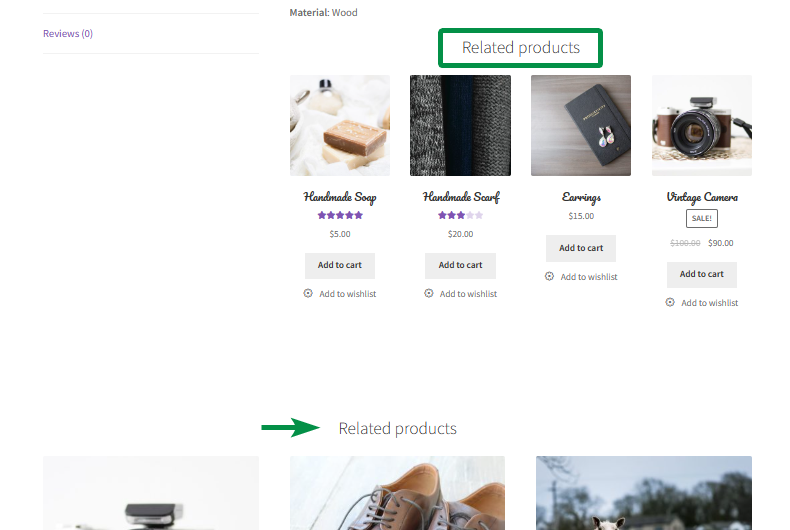Click the Earrings product title
Image resolution: width=790 pixels, height=530 pixels.
click(581, 197)
